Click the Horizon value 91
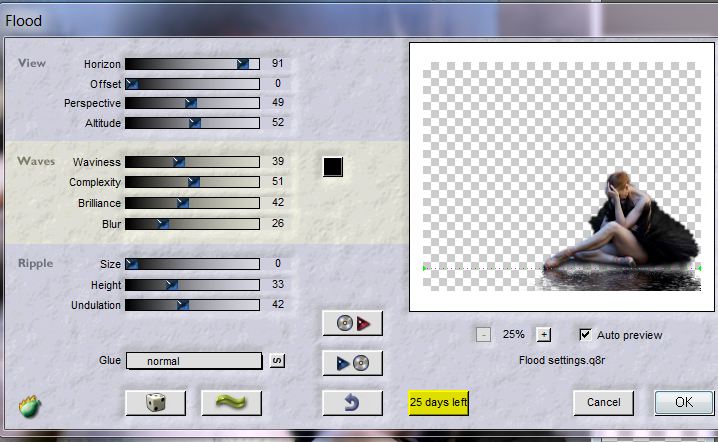The height and width of the screenshot is (442, 718). coord(277,63)
